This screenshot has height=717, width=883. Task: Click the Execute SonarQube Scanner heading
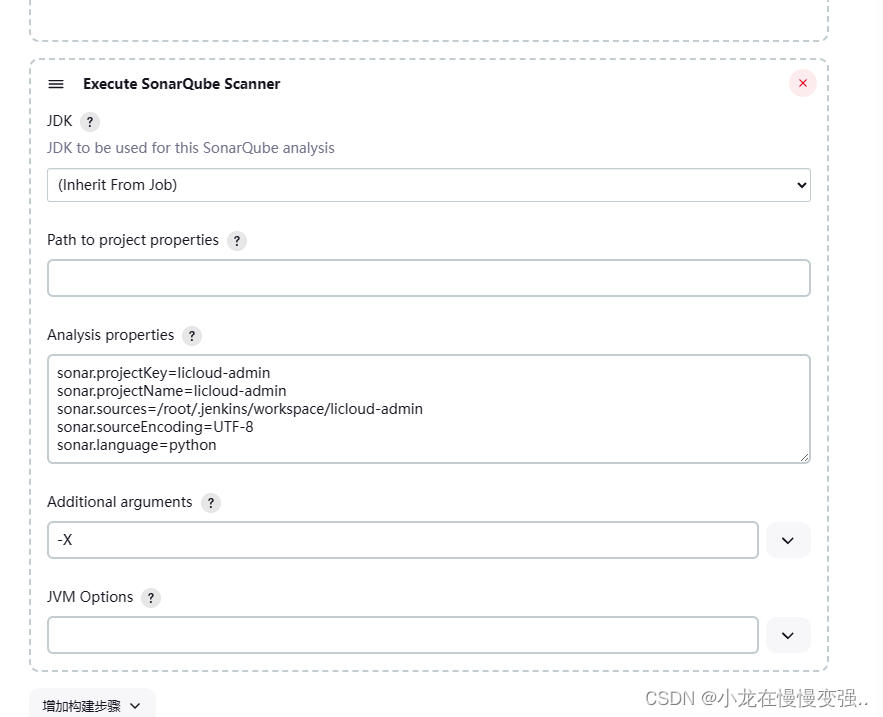[x=181, y=84]
